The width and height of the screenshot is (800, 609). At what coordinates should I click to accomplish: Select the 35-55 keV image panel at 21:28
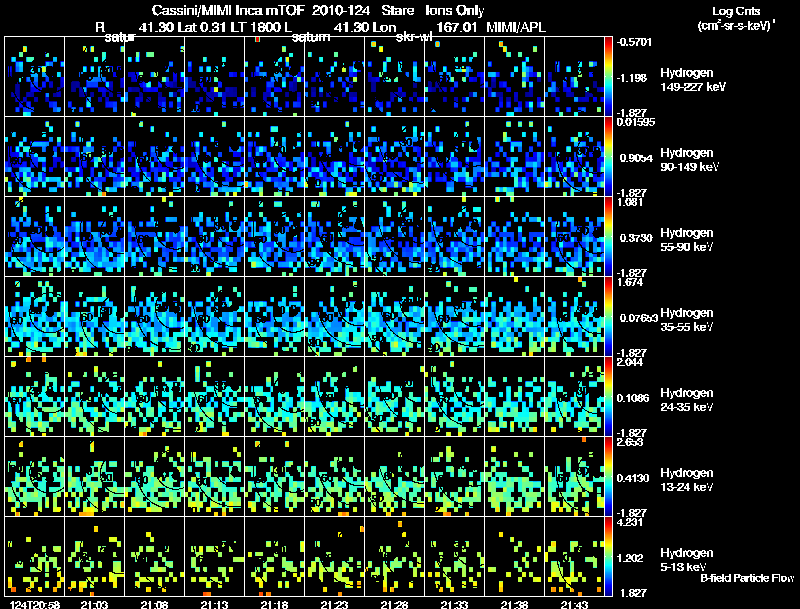(394, 317)
